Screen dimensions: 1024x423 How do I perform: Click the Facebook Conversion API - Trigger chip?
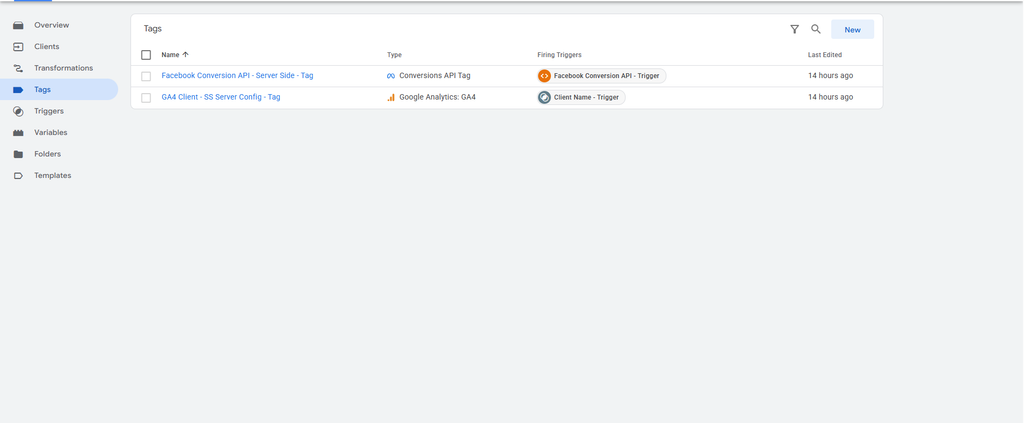[x=601, y=76]
